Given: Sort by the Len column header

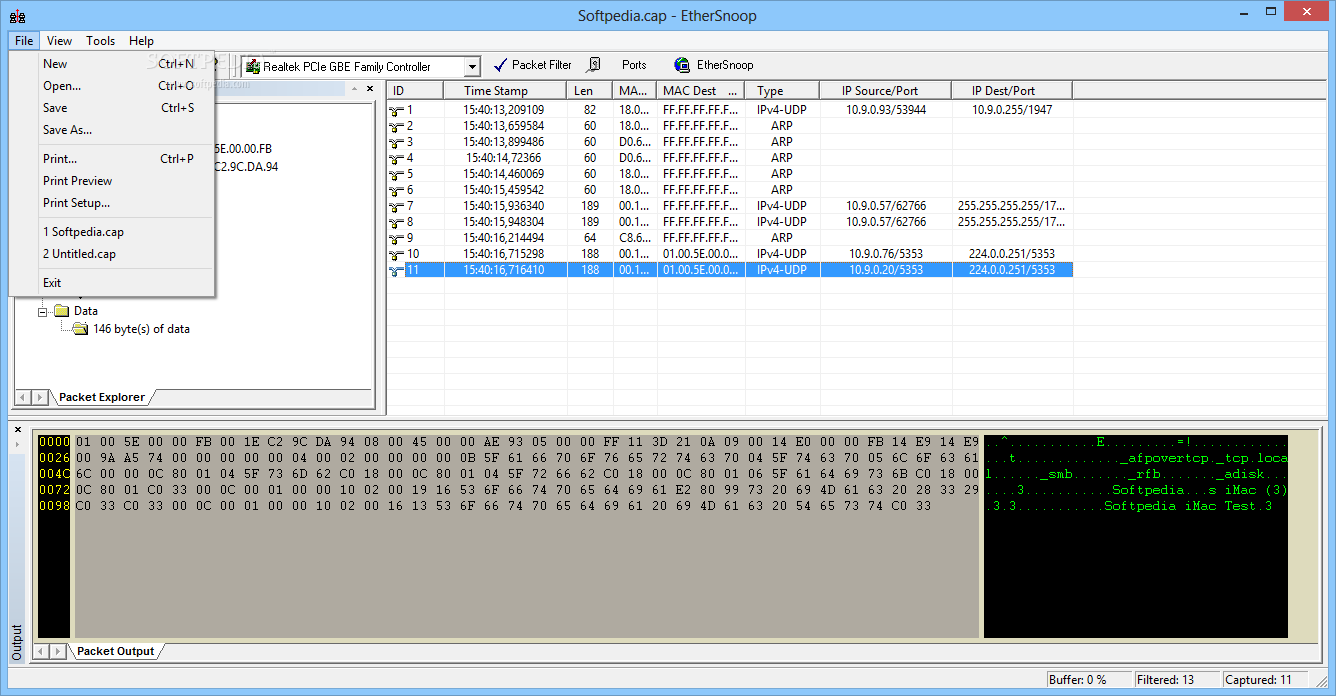Looking at the screenshot, I should point(590,91).
